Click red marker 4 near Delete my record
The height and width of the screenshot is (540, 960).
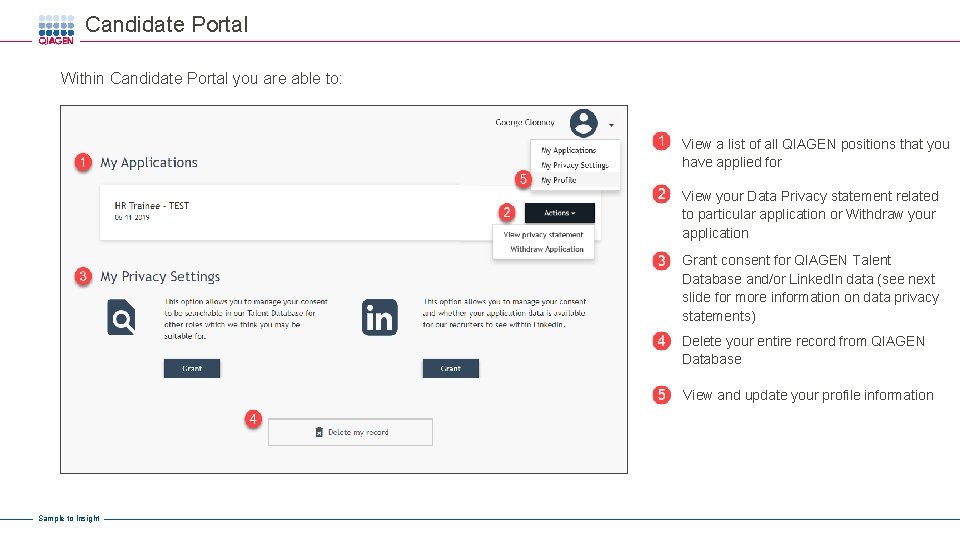pos(254,419)
